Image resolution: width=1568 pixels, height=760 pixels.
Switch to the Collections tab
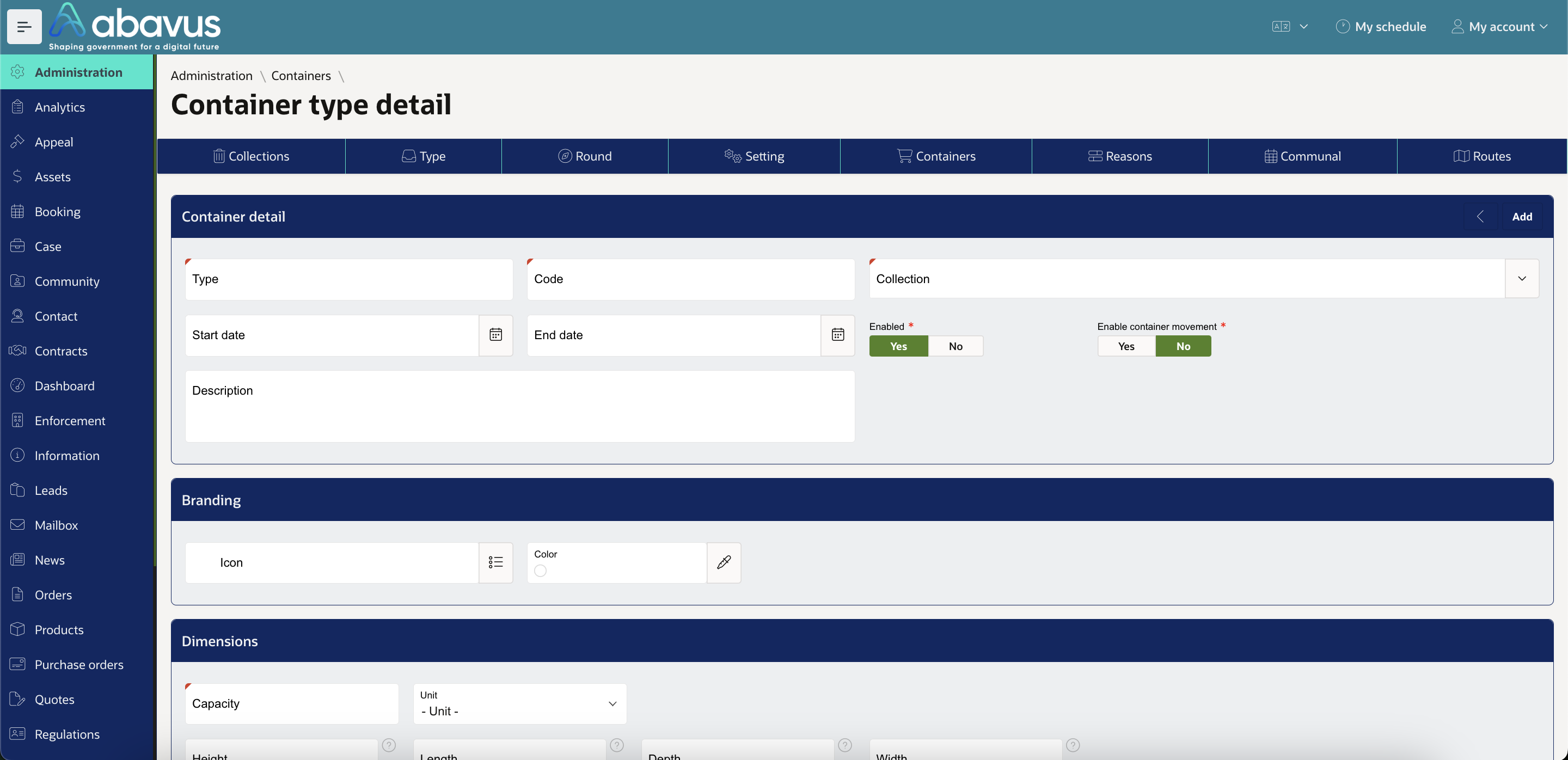coord(251,156)
